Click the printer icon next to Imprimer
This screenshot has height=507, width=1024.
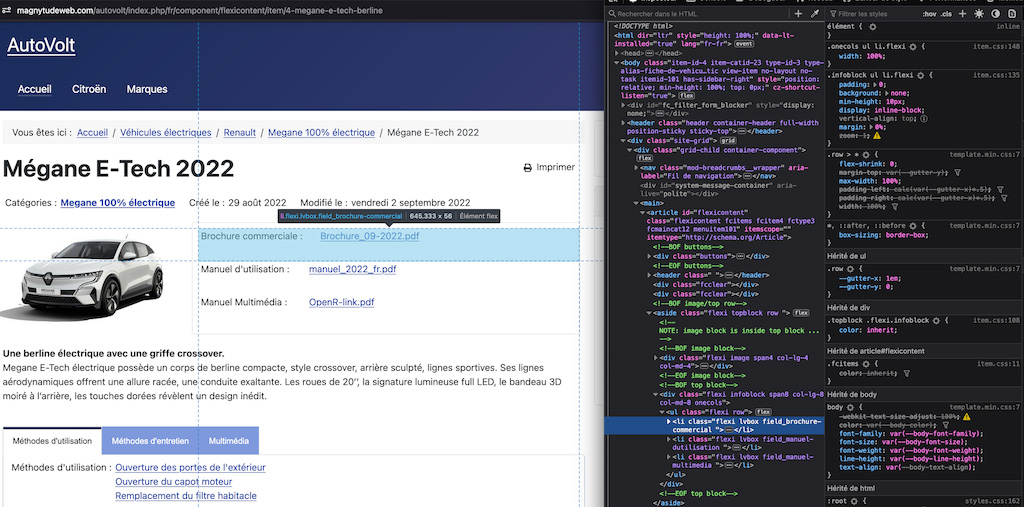click(528, 168)
